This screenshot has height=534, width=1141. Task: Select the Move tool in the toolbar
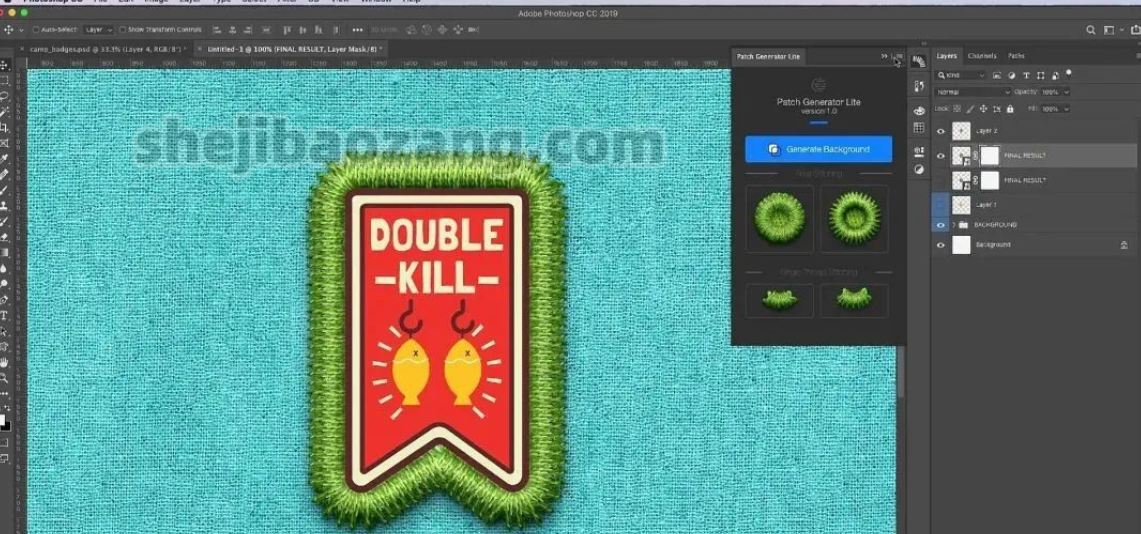point(4,65)
